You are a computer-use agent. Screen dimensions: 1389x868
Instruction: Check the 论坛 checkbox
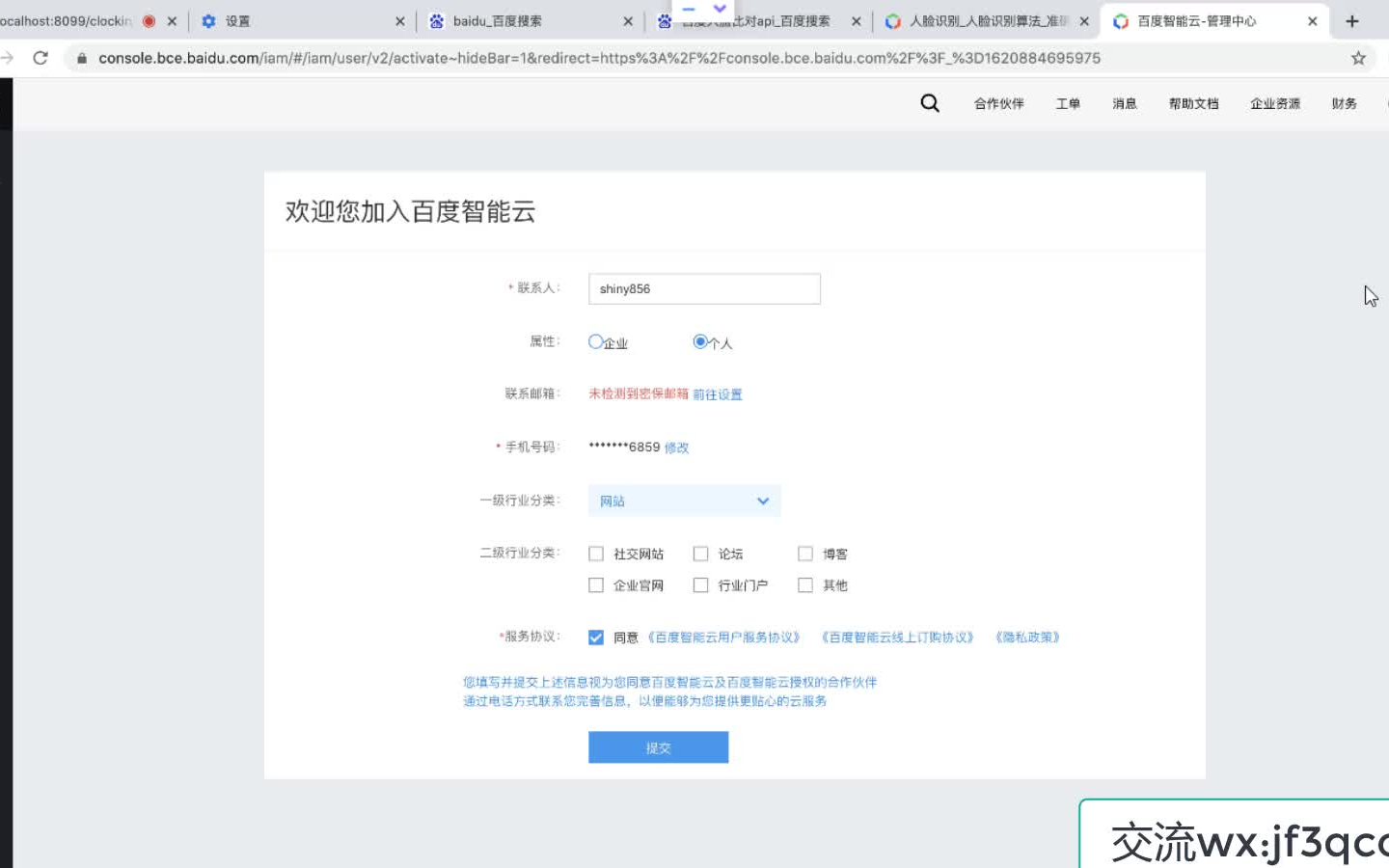tap(701, 554)
